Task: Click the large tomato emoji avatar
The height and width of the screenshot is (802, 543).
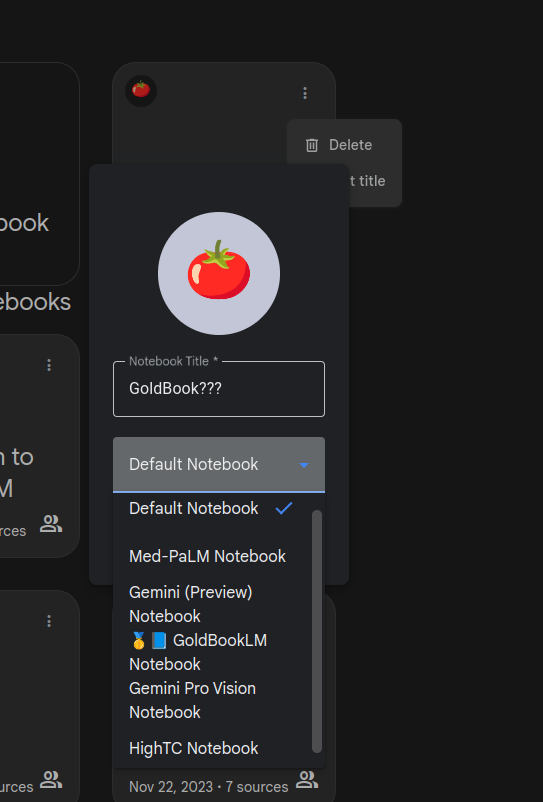Action: coord(219,273)
